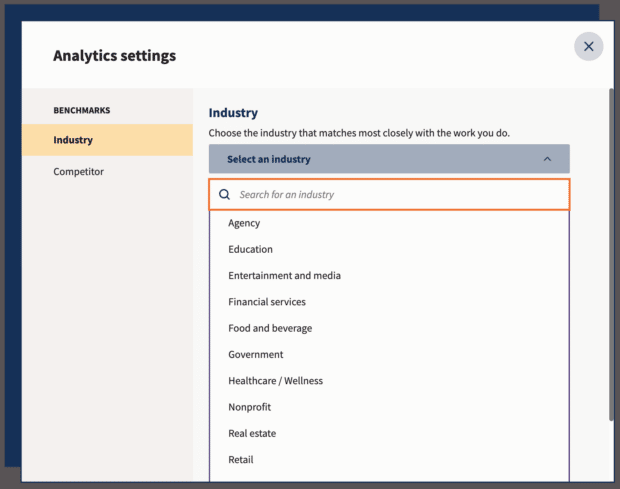
Task: Click the magnifier icon in search box
Action: 225,195
